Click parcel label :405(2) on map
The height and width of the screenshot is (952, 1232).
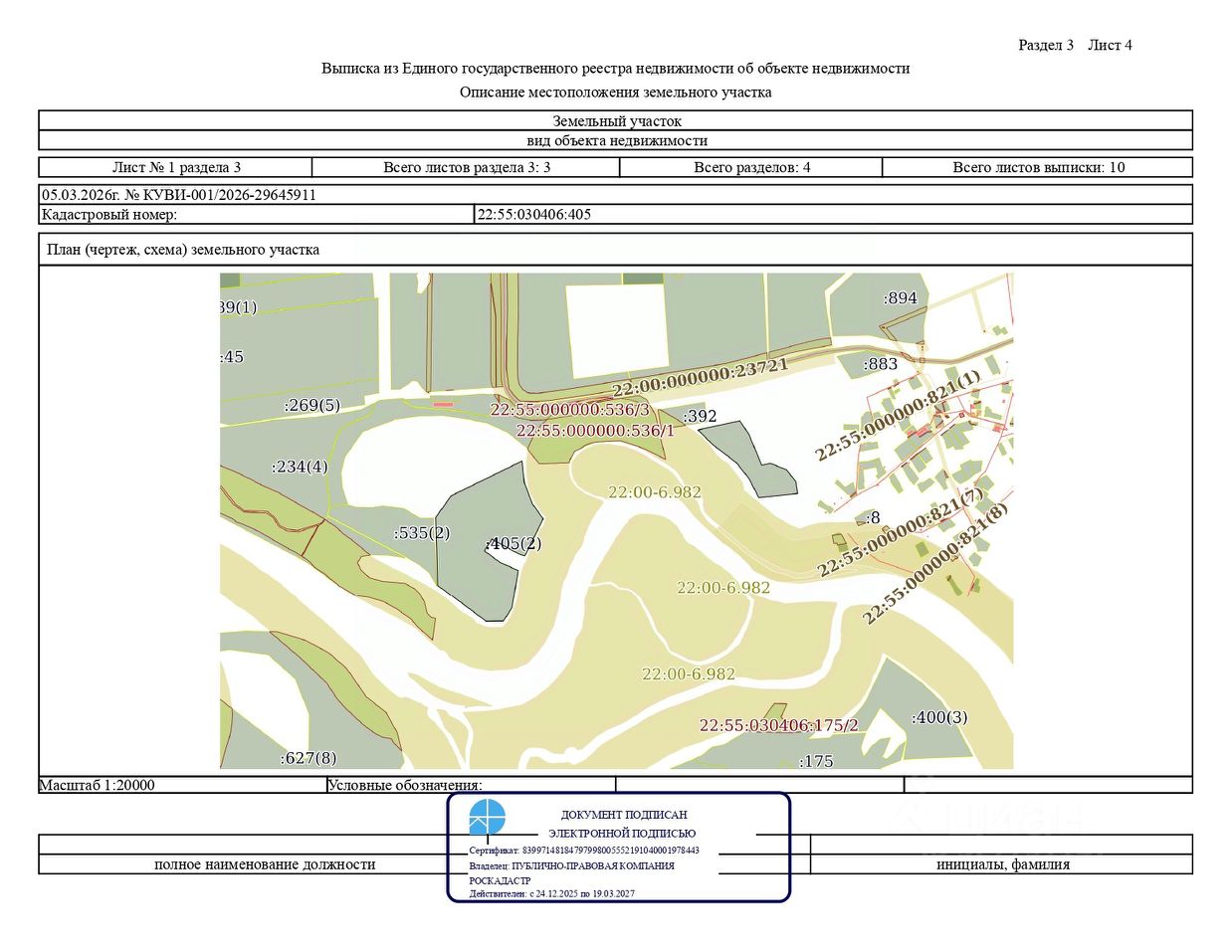tap(513, 543)
